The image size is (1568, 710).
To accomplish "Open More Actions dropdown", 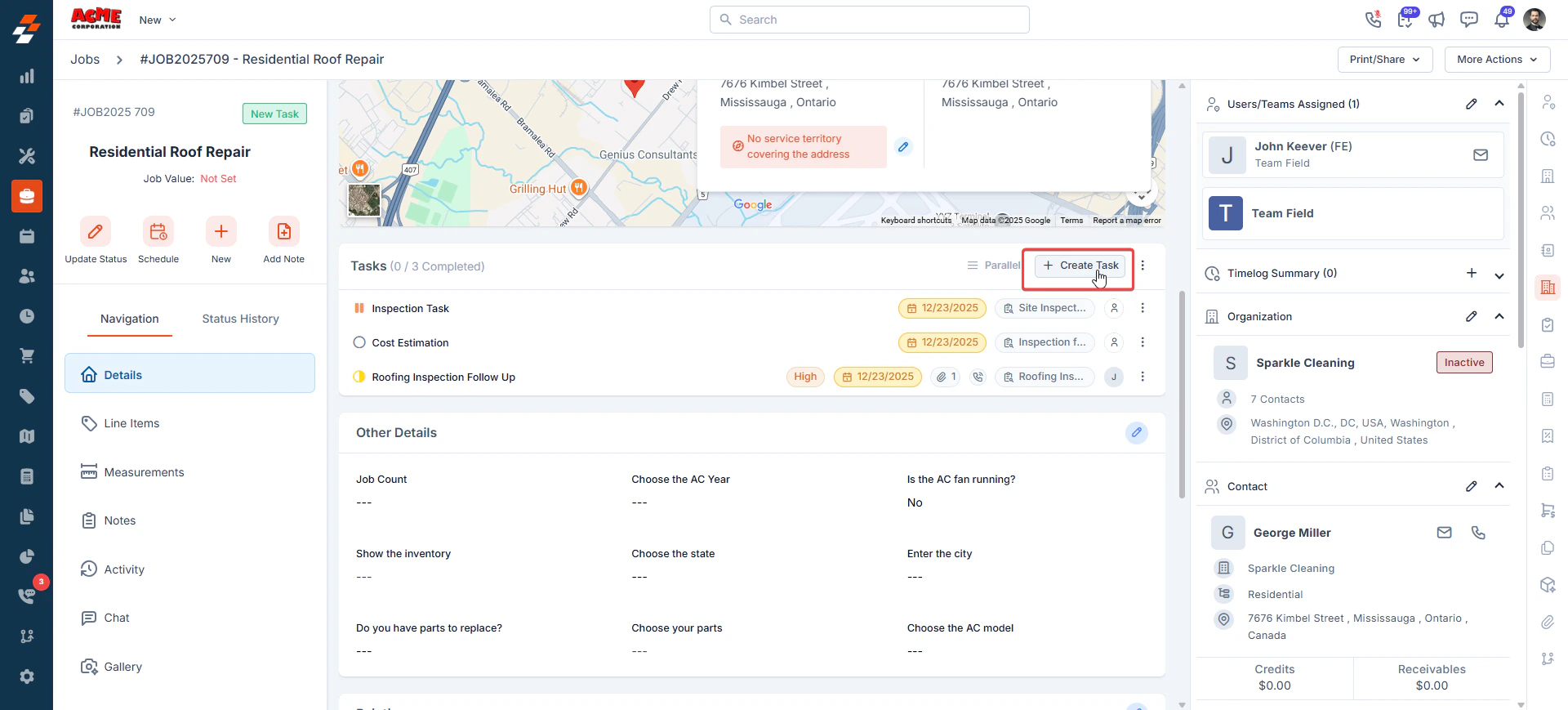I will click(x=1497, y=60).
